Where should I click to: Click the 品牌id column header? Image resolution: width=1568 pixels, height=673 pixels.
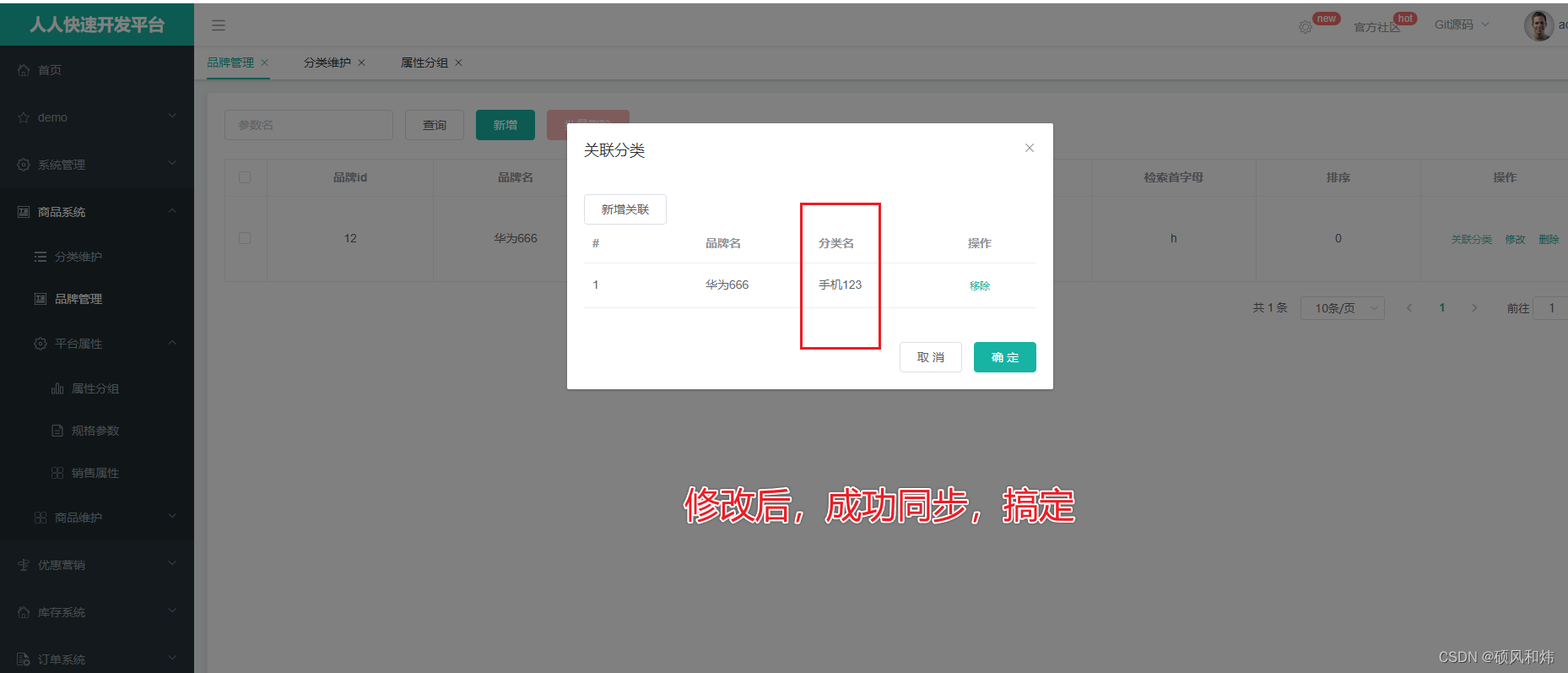(x=350, y=177)
